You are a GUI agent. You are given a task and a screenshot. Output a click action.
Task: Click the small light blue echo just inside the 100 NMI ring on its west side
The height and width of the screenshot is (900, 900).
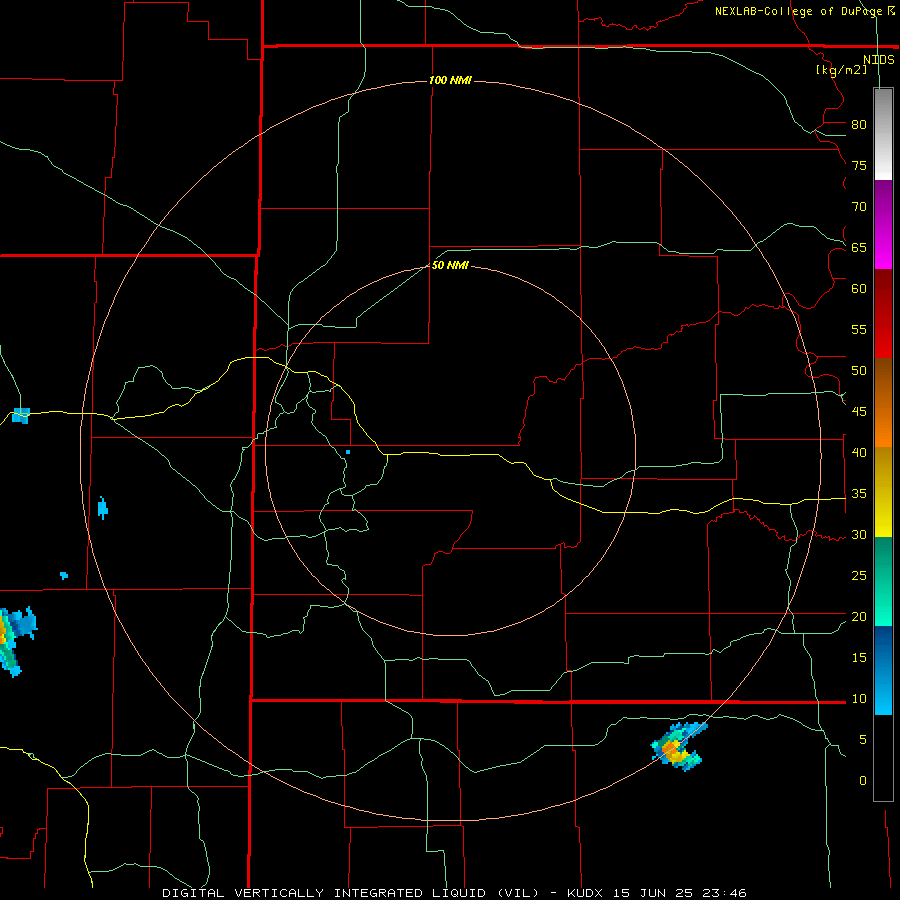[x=103, y=508]
